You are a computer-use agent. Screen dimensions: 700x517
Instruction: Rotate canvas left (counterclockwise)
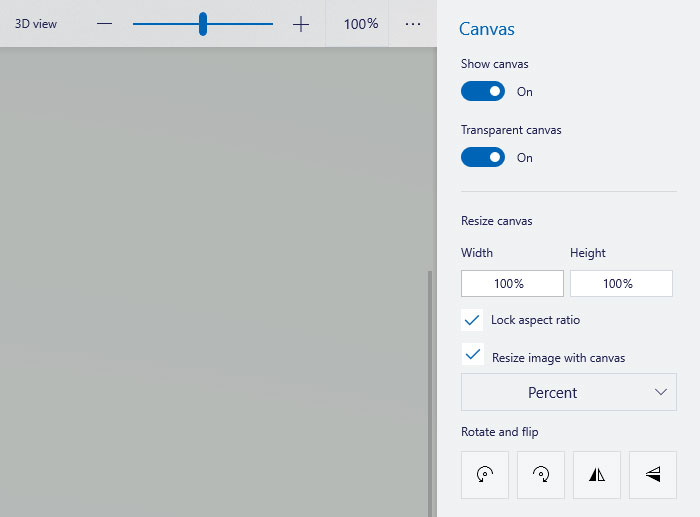point(485,475)
